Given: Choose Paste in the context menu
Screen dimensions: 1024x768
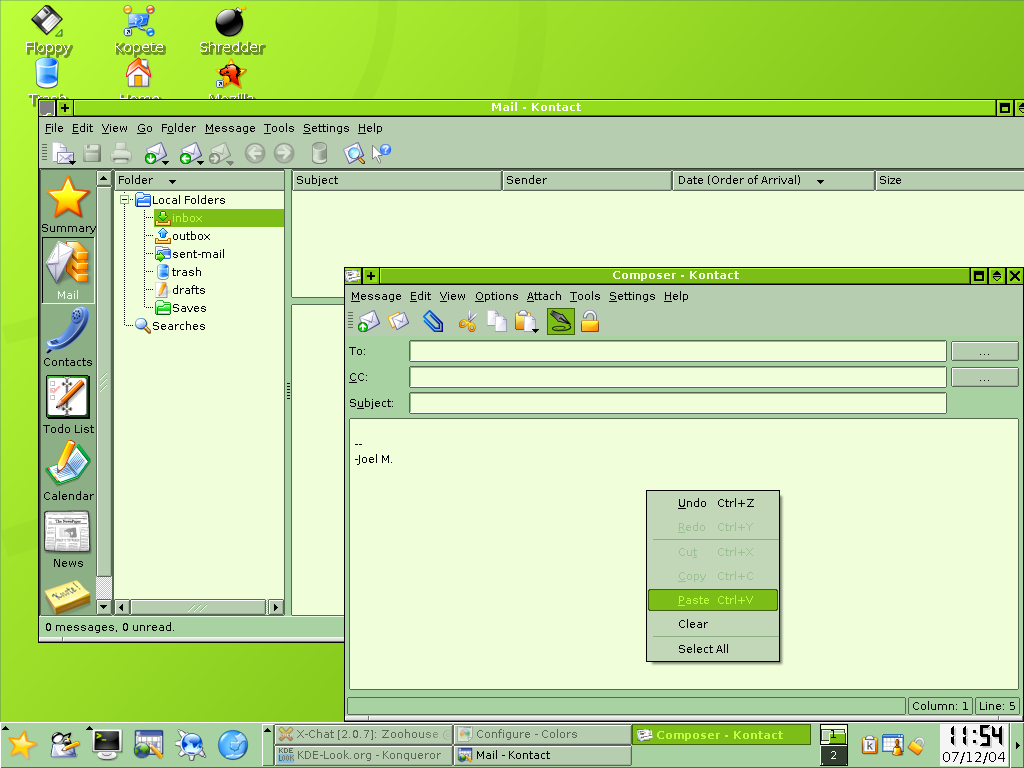Looking at the screenshot, I should tap(713, 600).
